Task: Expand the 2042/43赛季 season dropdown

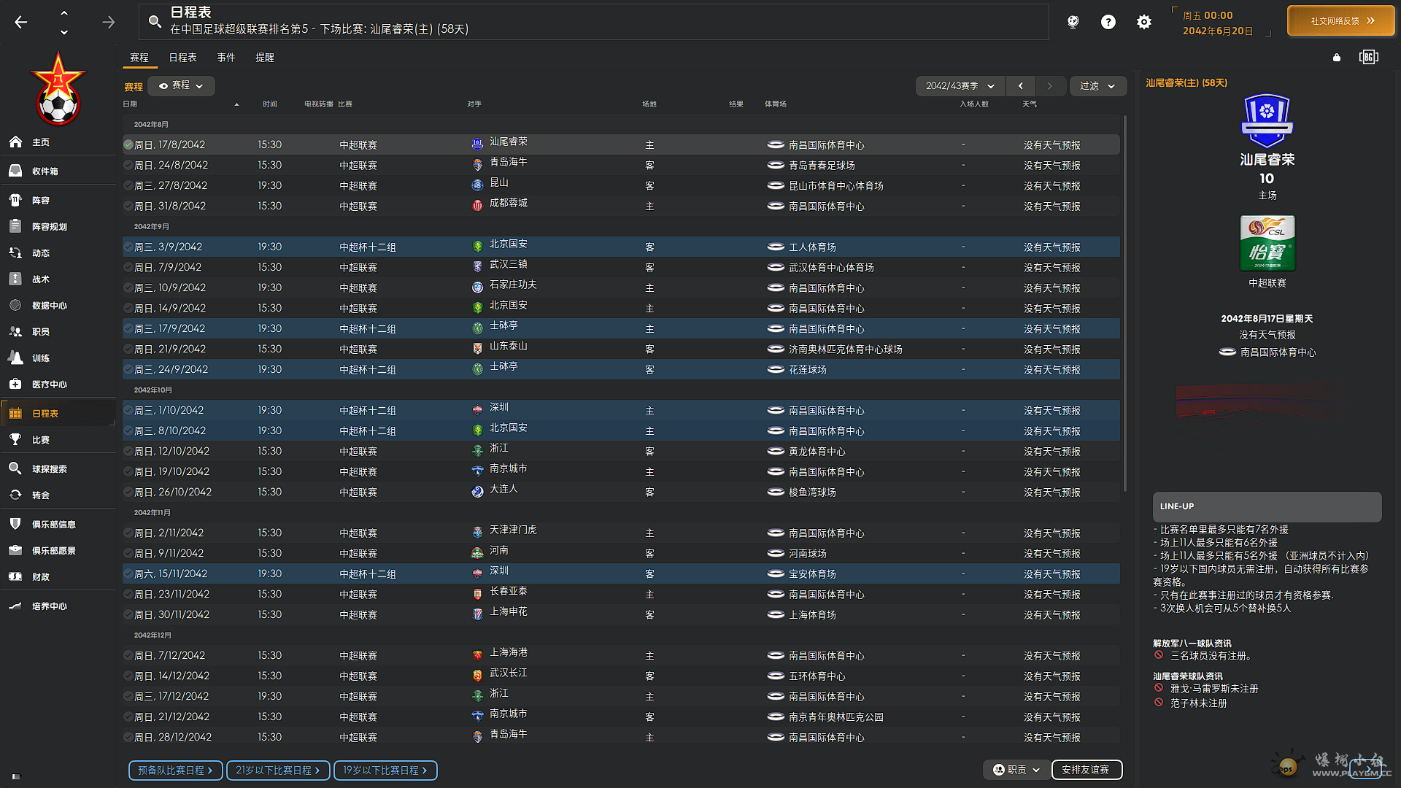Action: click(x=960, y=86)
